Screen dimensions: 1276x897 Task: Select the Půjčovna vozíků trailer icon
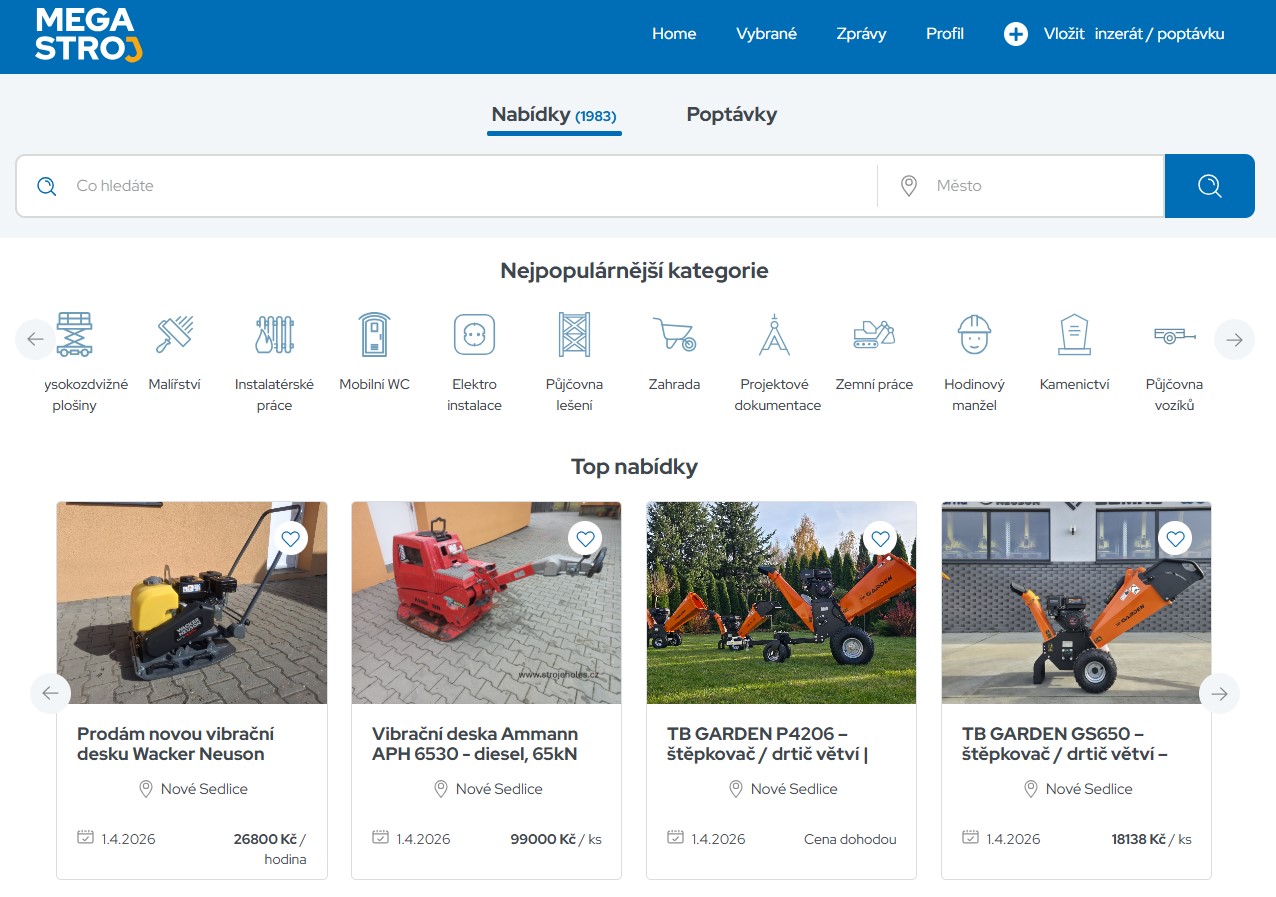click(1175, 336)
